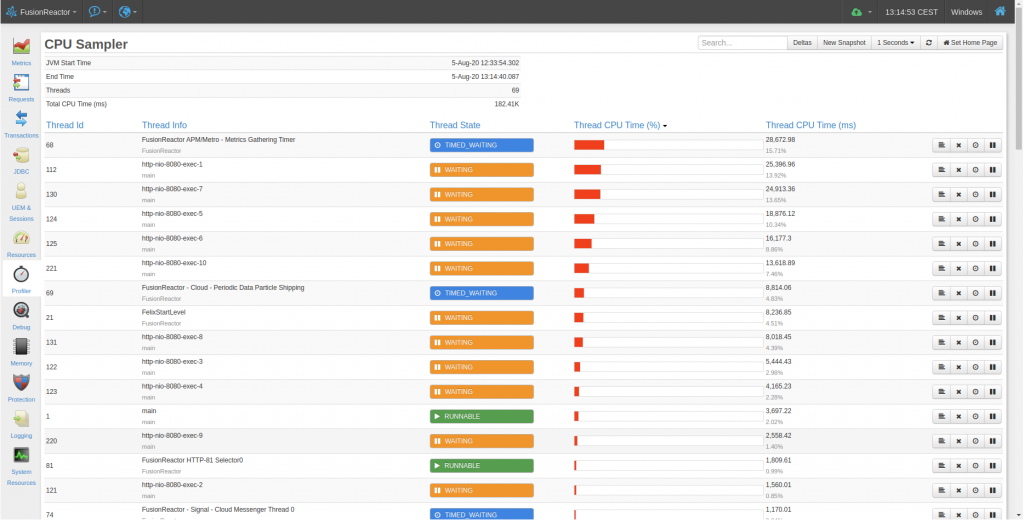Open the Metrics section in sidebar
1024x520 pixels.
21,52
